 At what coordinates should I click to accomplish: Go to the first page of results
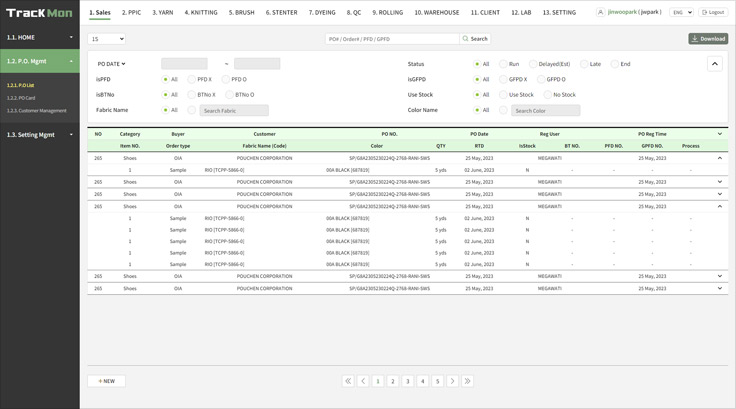(348, 381)
